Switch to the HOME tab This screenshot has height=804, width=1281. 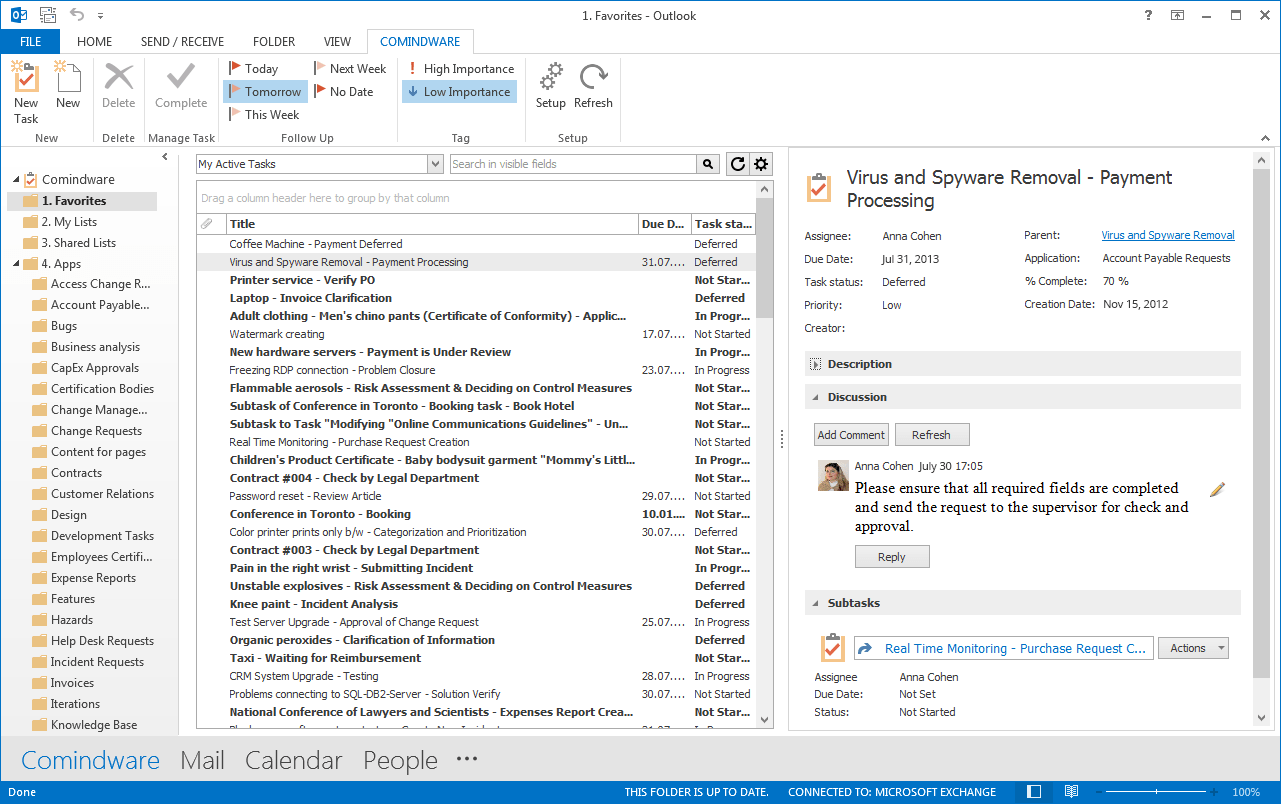point(94,42)
